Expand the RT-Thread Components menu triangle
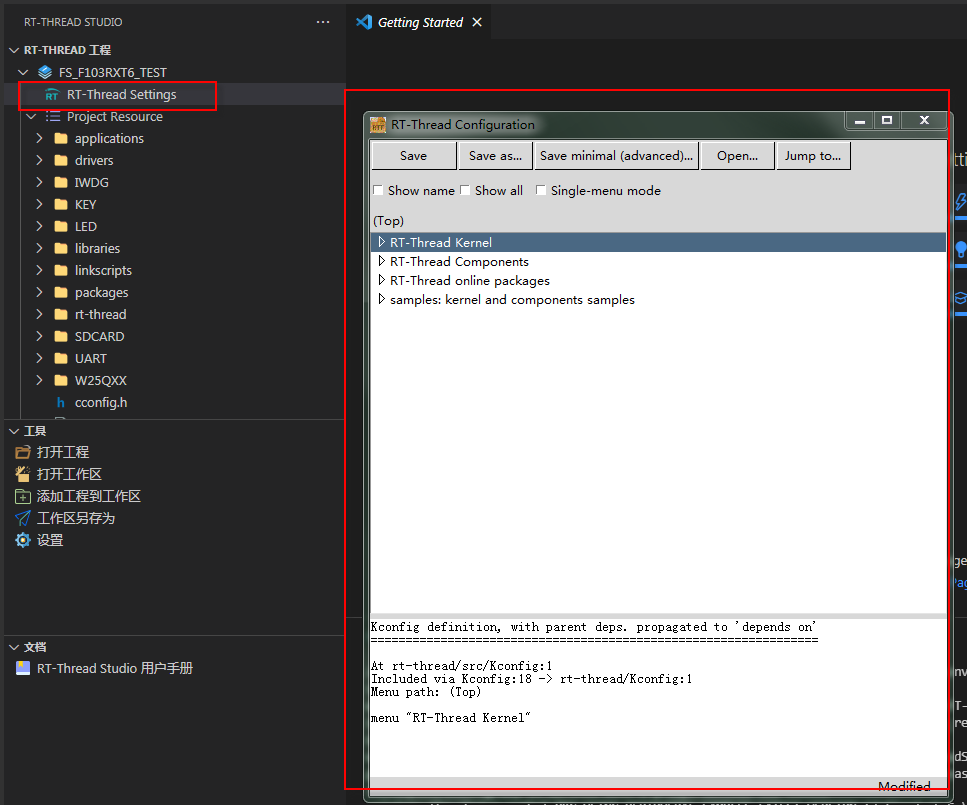 point(382,262)
